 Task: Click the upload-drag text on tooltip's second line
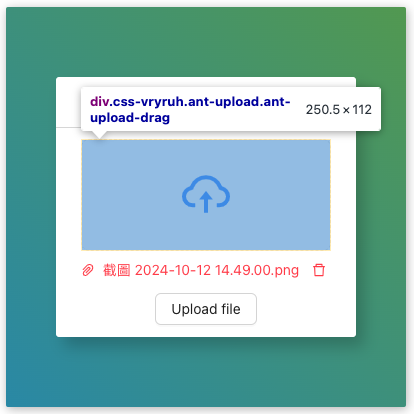click(130, 118)
